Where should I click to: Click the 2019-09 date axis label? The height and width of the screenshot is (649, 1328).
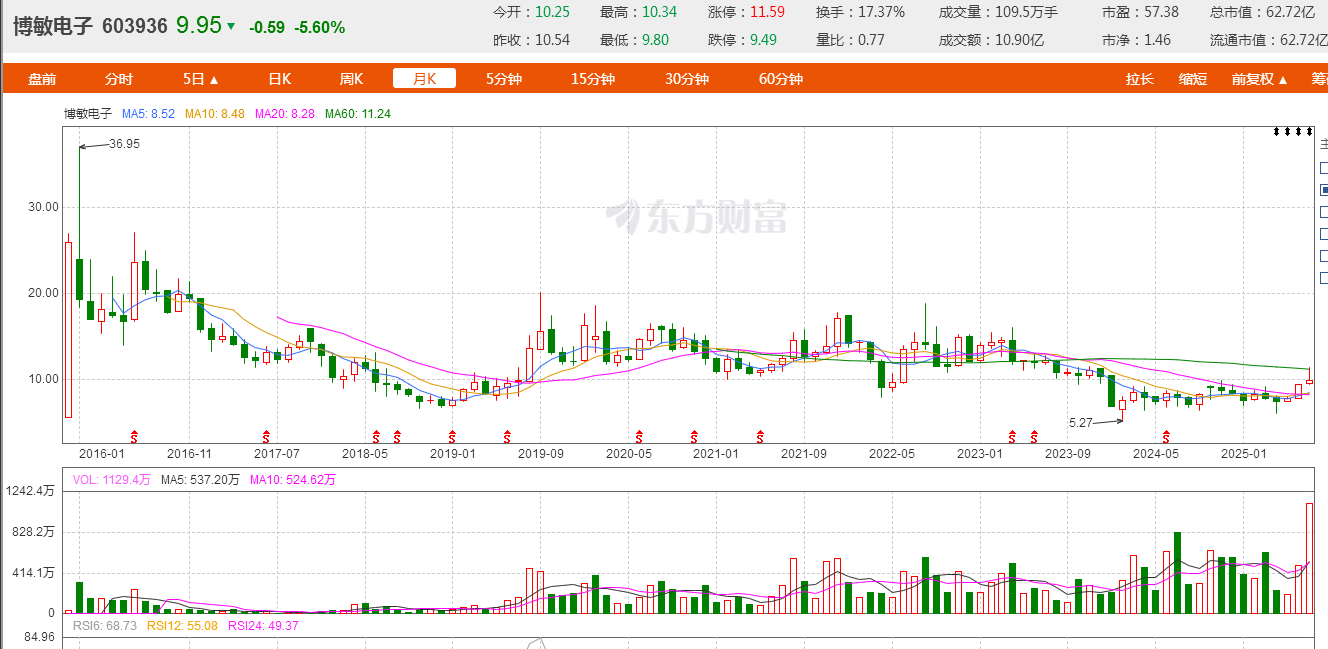pos(541,453)
